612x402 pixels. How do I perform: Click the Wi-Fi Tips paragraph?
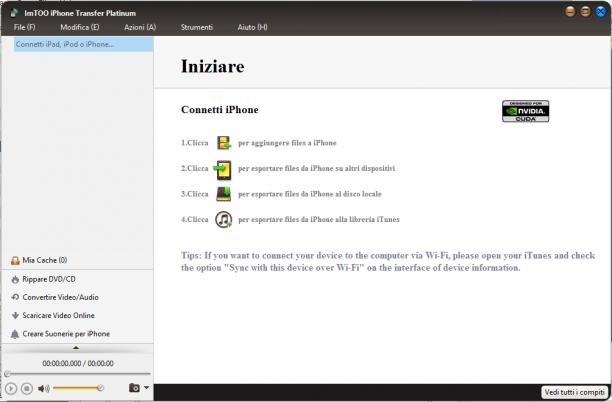pos(388,261)
